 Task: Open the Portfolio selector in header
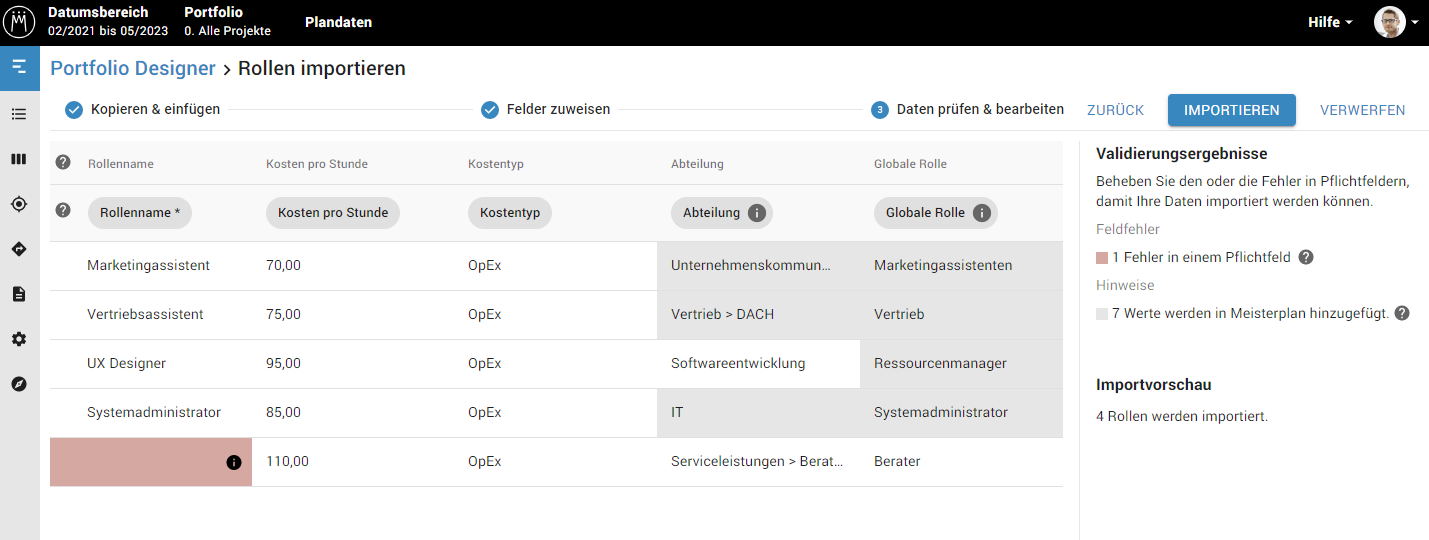coord(227,22)
